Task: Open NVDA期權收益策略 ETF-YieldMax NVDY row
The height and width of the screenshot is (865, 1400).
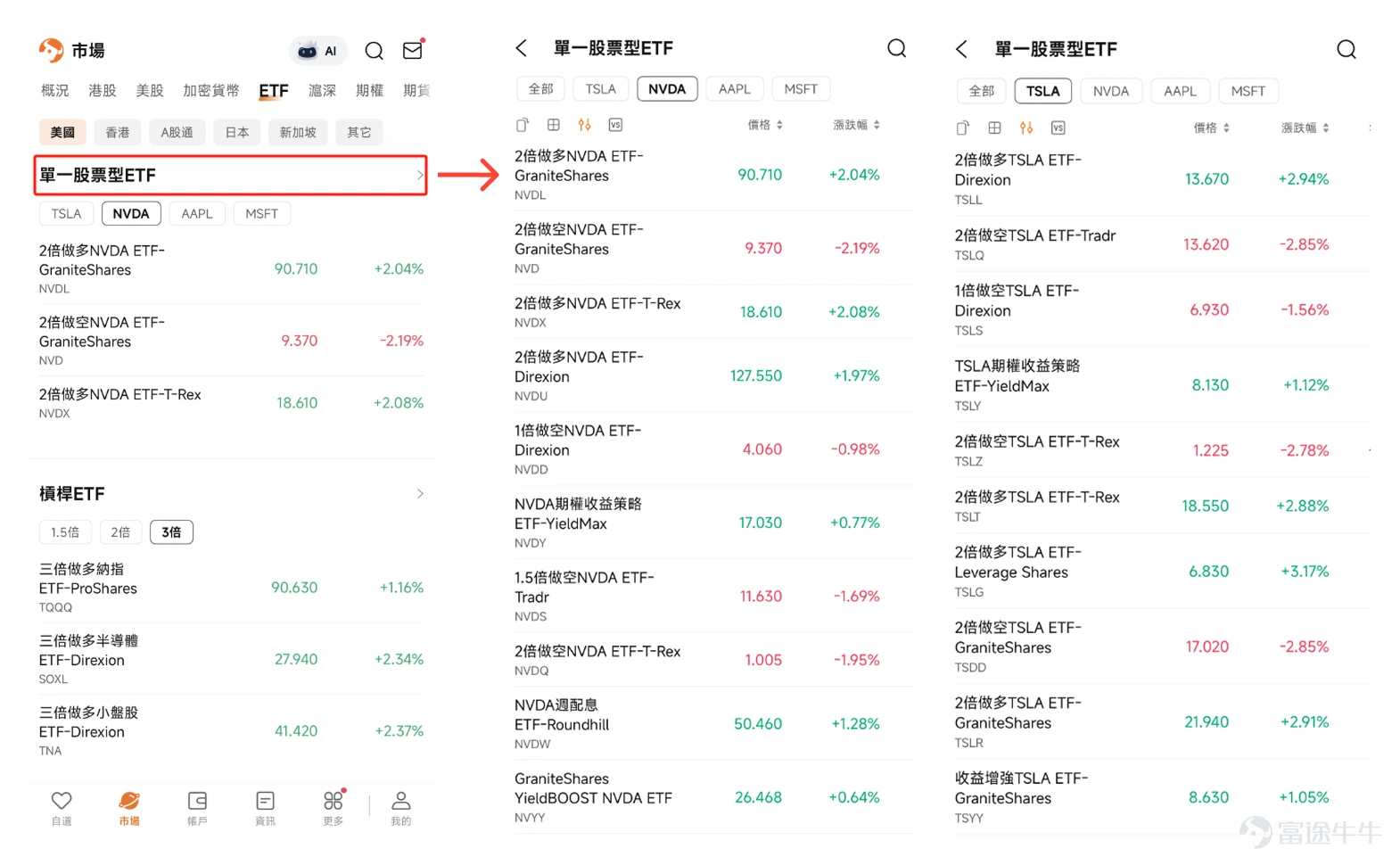Action: tap(713, 523)
